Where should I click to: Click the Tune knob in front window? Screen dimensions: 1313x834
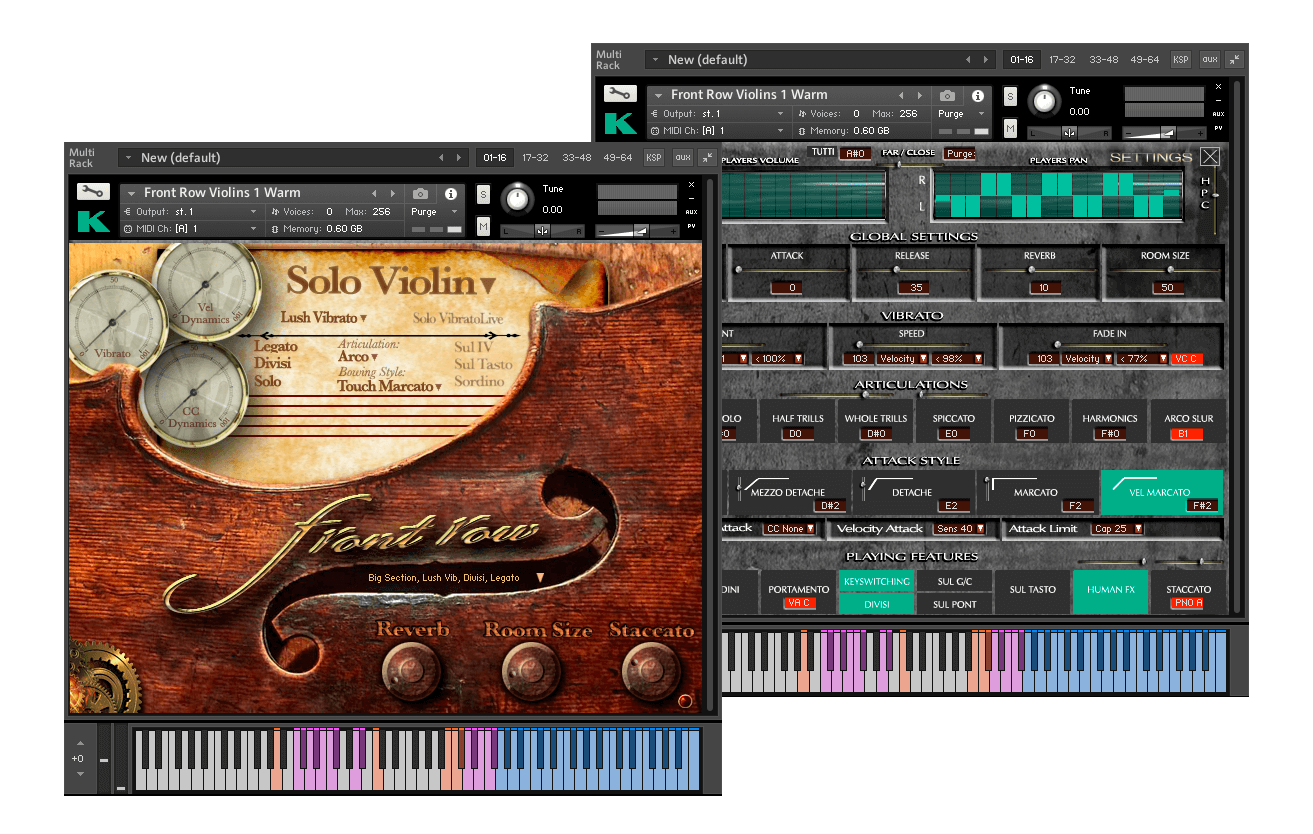(x=517, y=198)
